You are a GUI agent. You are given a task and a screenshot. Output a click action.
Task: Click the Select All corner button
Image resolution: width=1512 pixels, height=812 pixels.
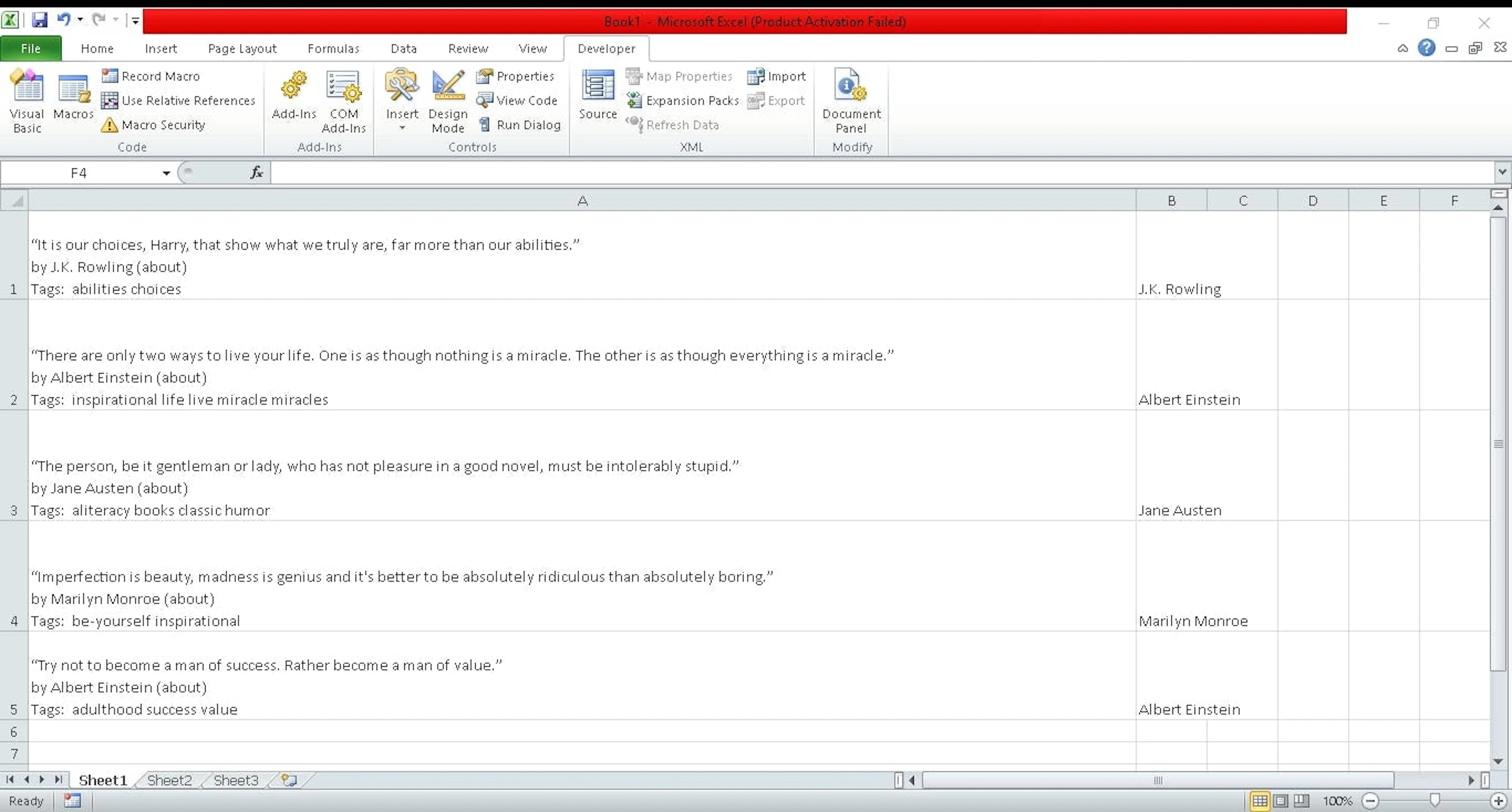pos(14,201)
